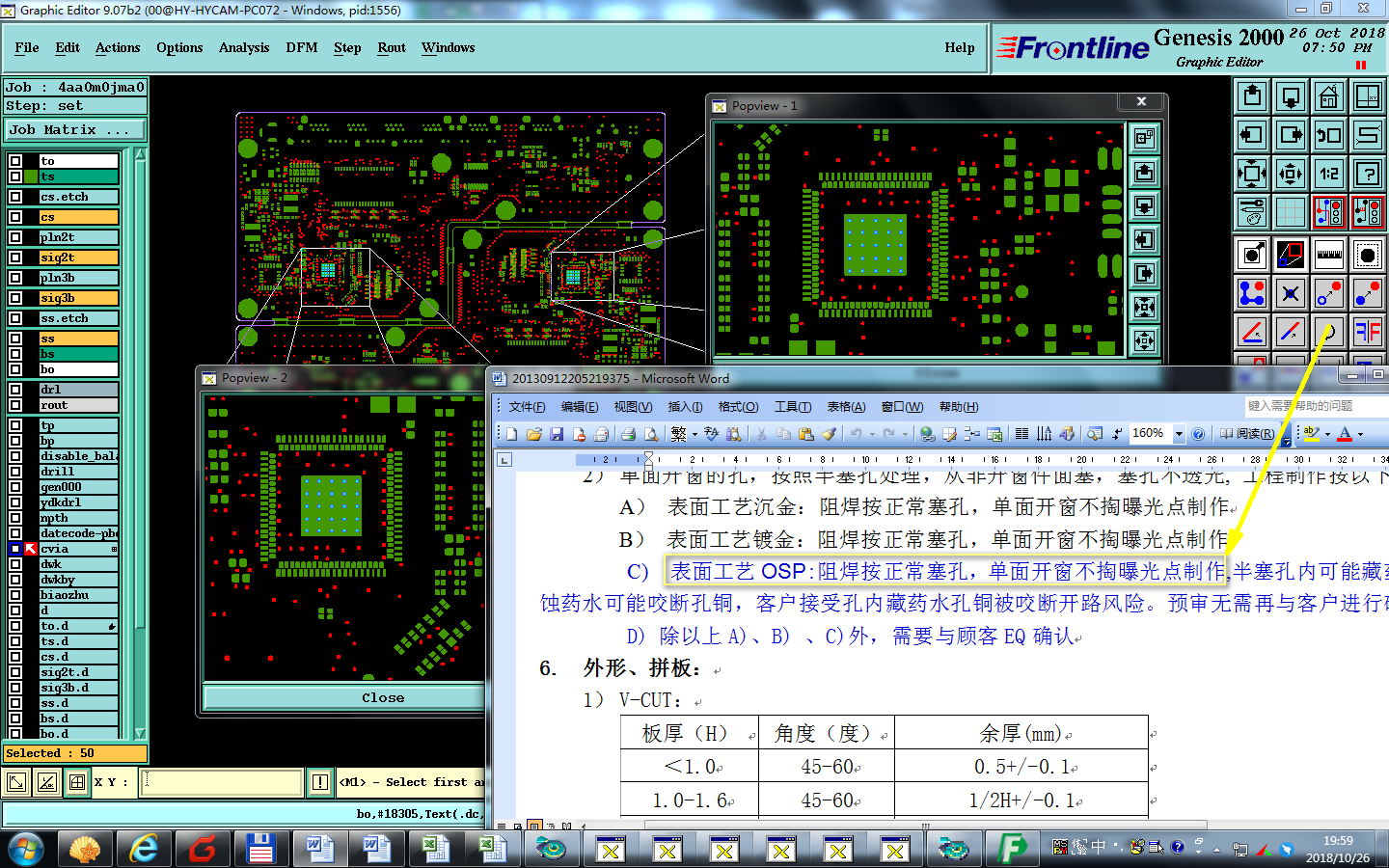1389x868 pixels.
Task: Toggle checkbox beside the 'cs.etch' layer
Action: coord(15,197)
